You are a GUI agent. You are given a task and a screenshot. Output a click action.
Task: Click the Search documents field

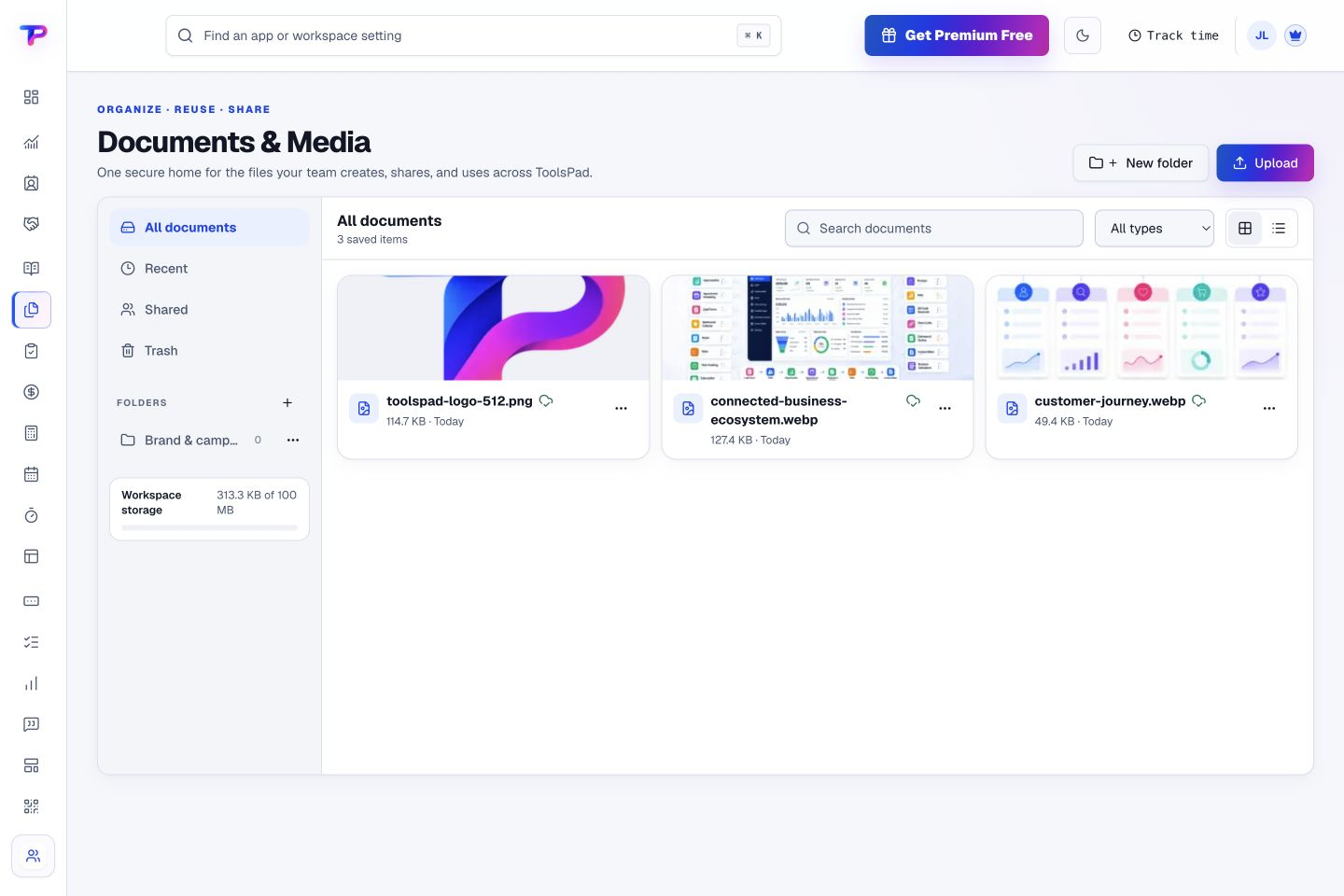(x=933, y=228)
